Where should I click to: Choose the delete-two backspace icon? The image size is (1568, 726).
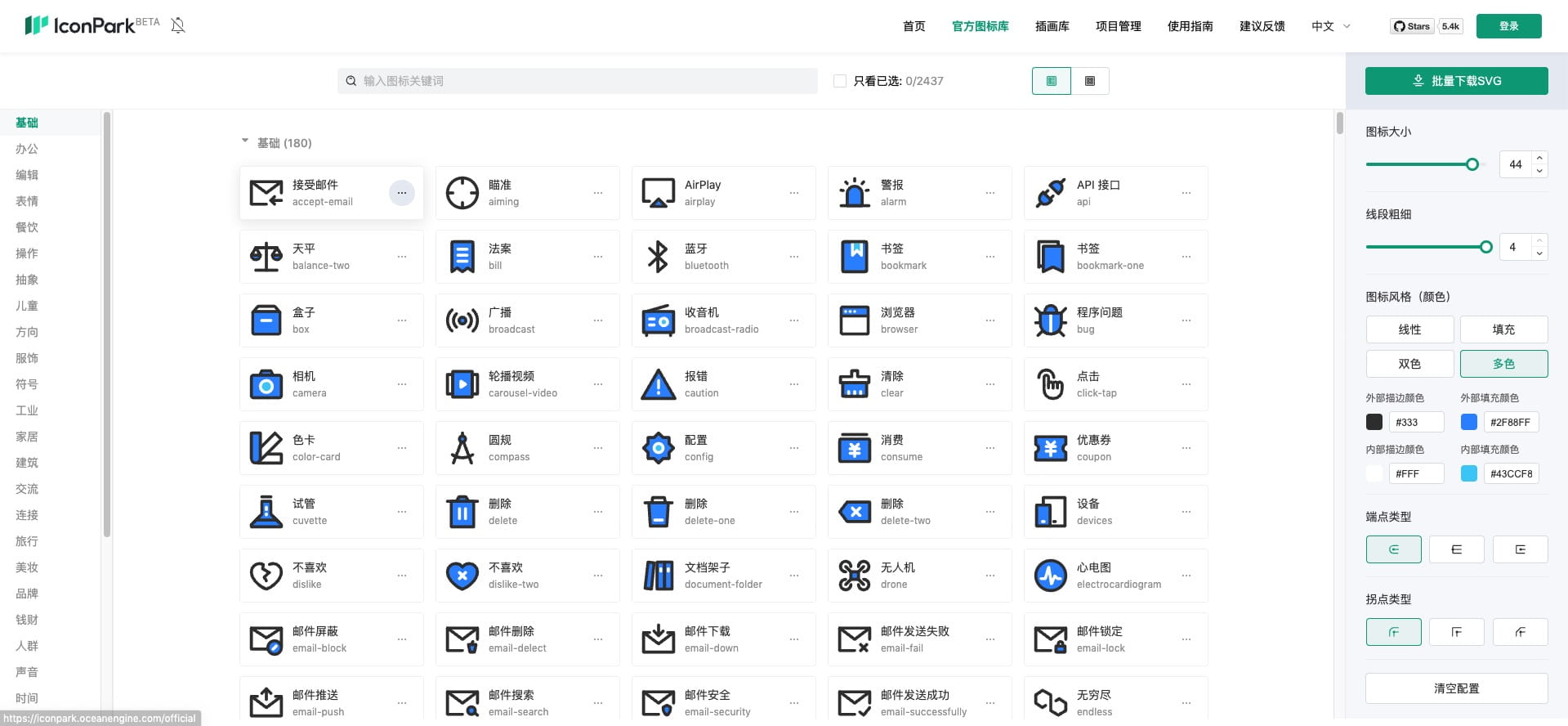point(855,512)
